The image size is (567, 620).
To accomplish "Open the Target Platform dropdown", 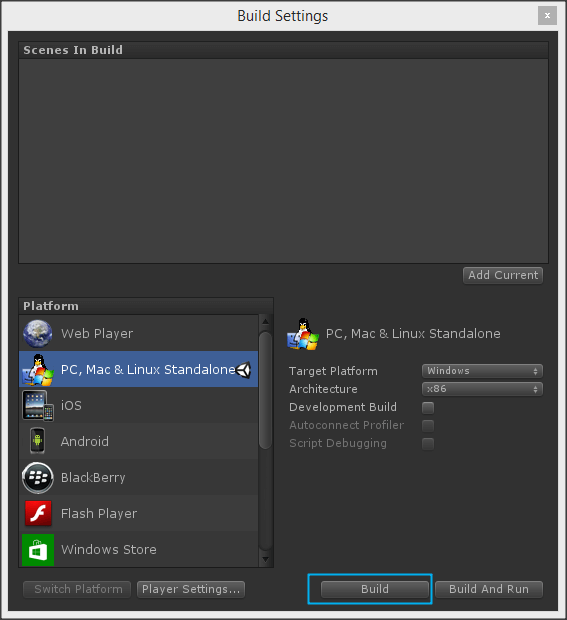I will (482, 371).
